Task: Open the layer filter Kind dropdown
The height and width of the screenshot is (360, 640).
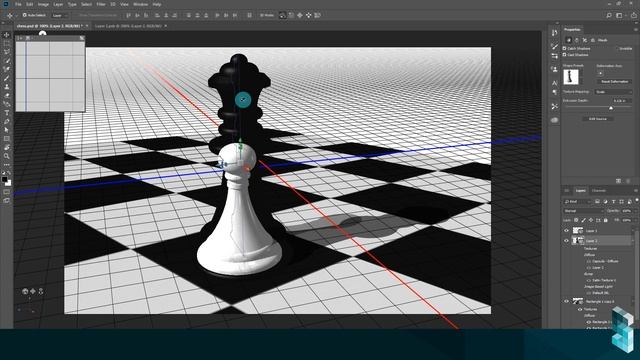Action: (577, 202)
